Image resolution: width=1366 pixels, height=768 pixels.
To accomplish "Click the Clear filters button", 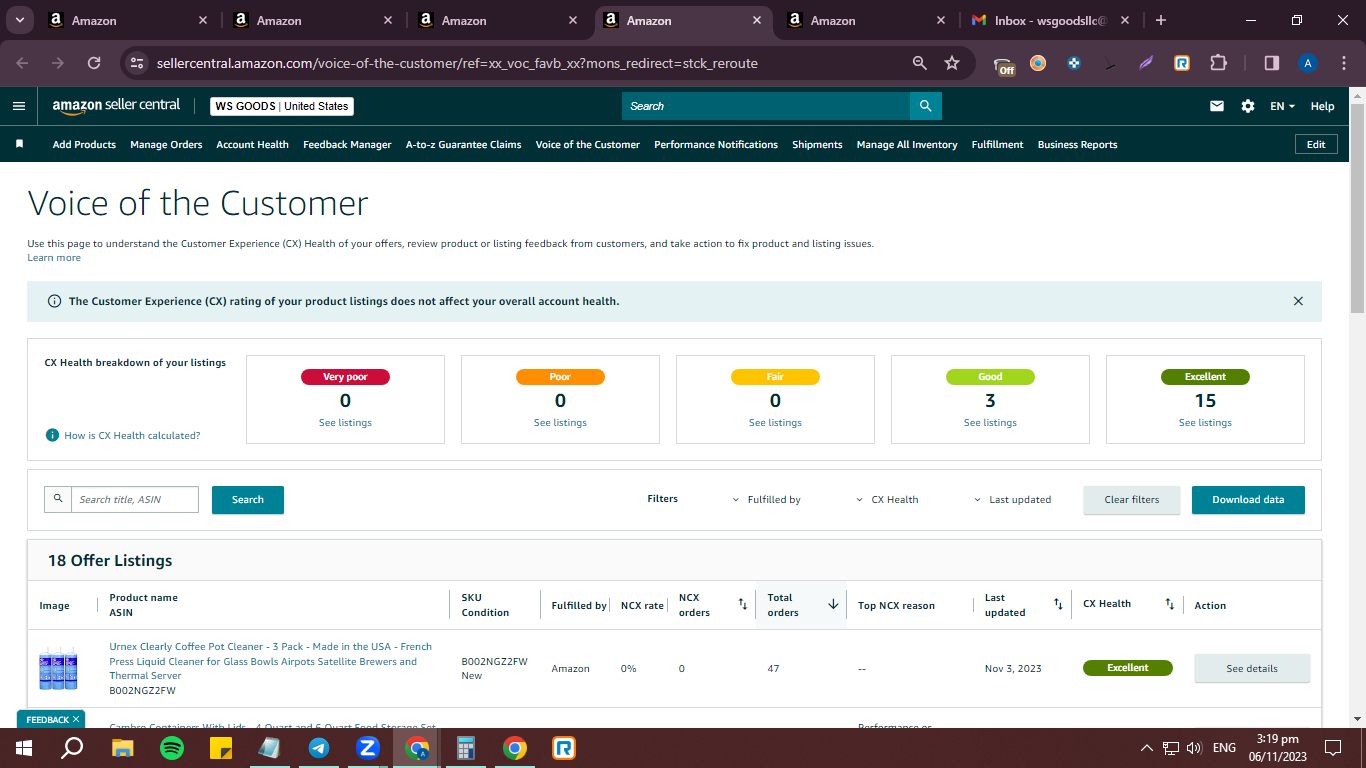I will click(1132, 500).
